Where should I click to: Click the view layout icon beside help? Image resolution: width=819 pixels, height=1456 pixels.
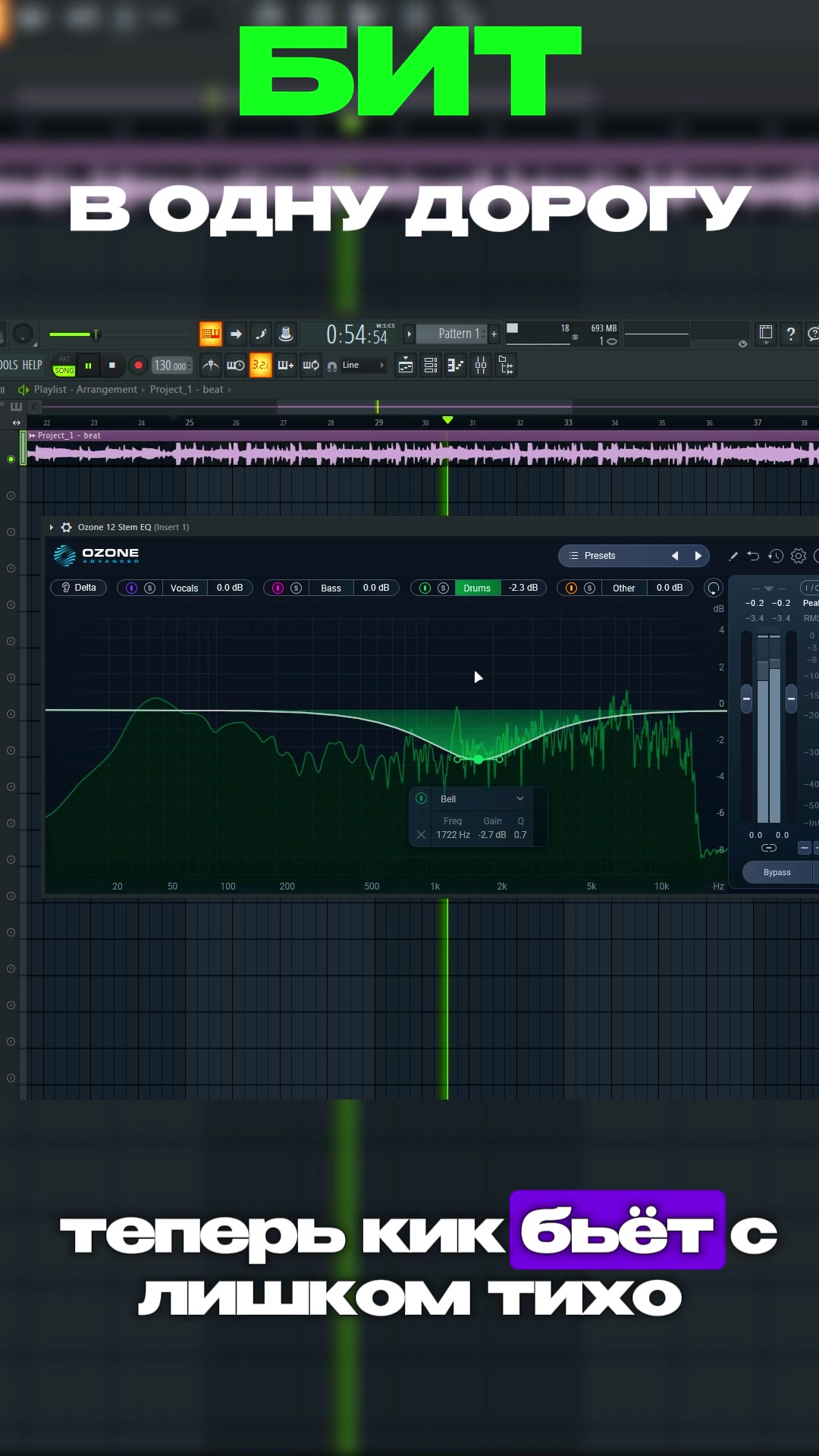pos(766,334)
